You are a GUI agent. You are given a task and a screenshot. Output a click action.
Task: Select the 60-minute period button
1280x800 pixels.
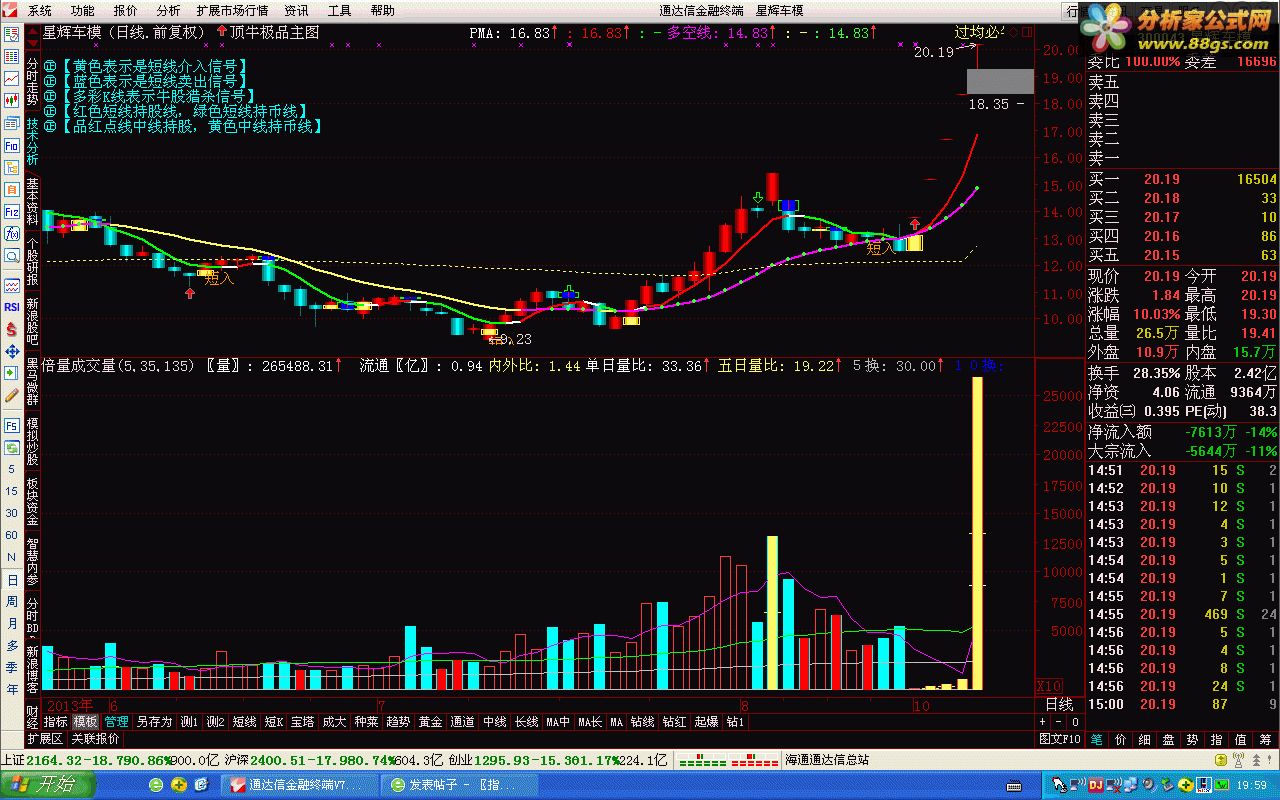coord(11,535)
